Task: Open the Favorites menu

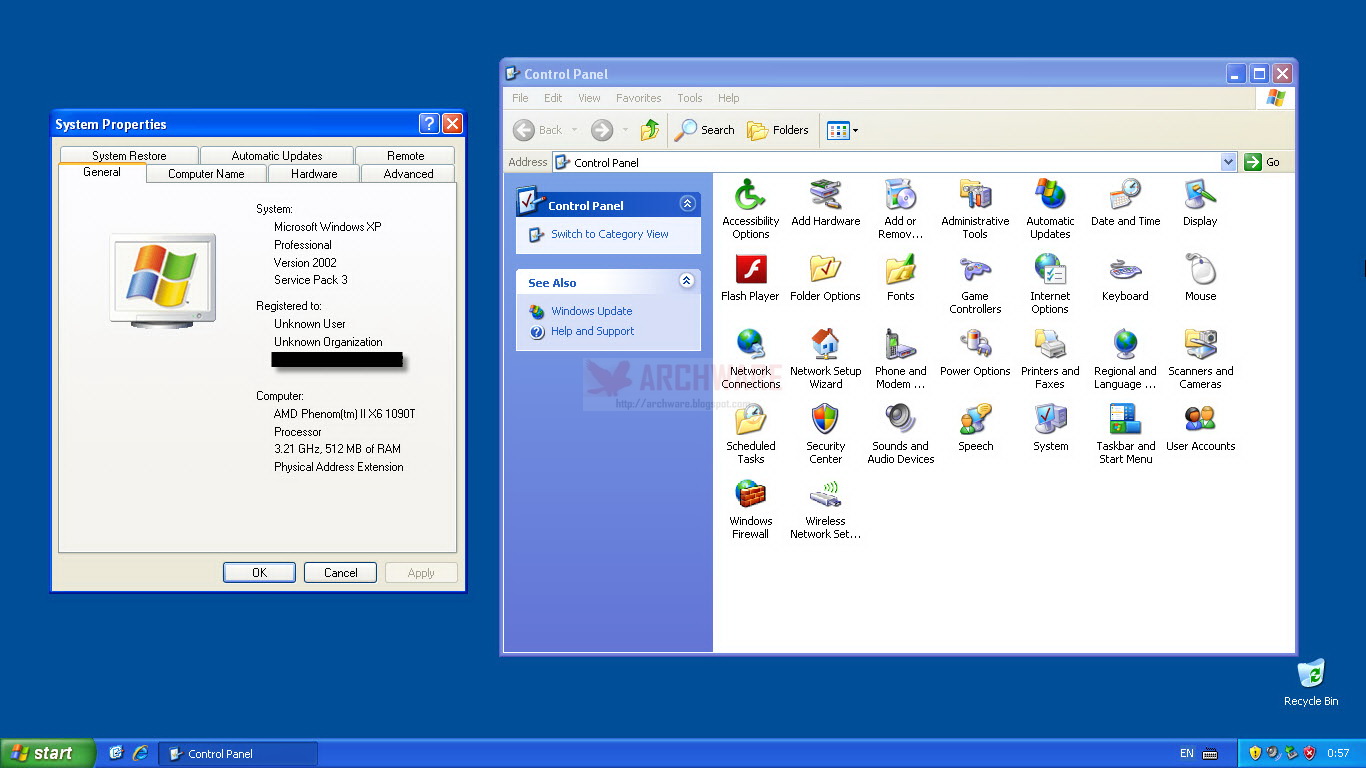Action: 638,98
